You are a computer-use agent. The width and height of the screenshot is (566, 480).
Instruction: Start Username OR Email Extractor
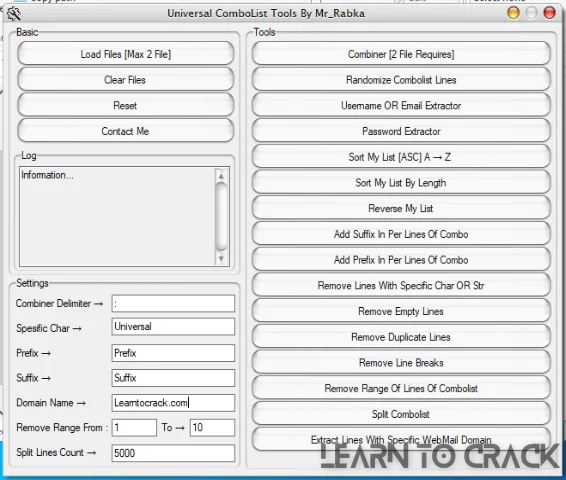point(401,105)
